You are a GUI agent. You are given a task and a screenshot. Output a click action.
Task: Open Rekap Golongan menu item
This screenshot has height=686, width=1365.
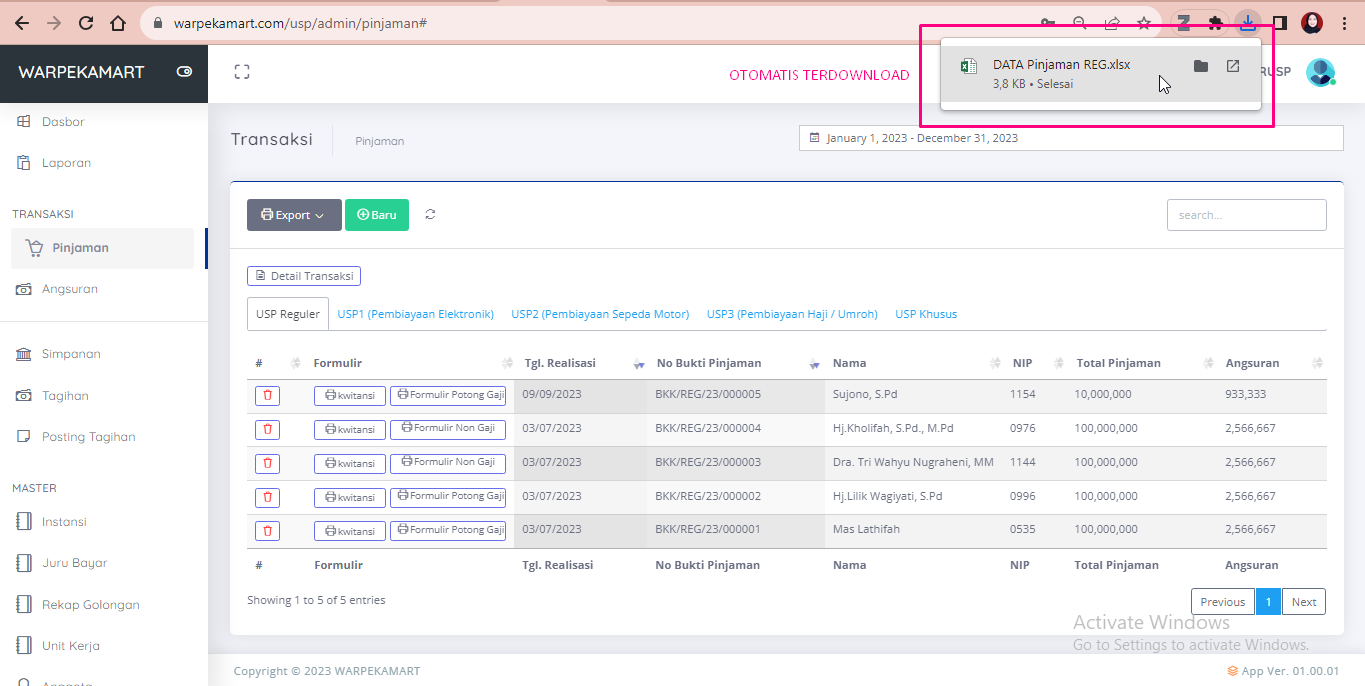[90, 605]
